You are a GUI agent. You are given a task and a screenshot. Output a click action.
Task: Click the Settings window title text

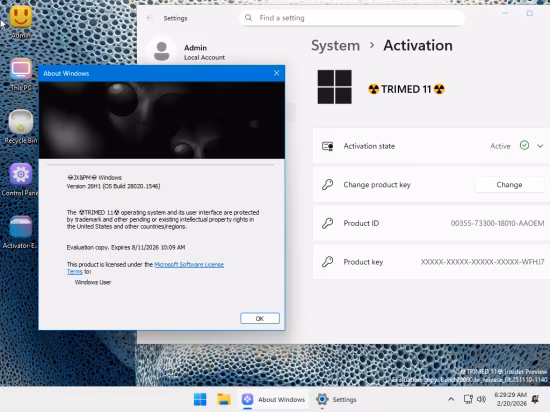175,18
